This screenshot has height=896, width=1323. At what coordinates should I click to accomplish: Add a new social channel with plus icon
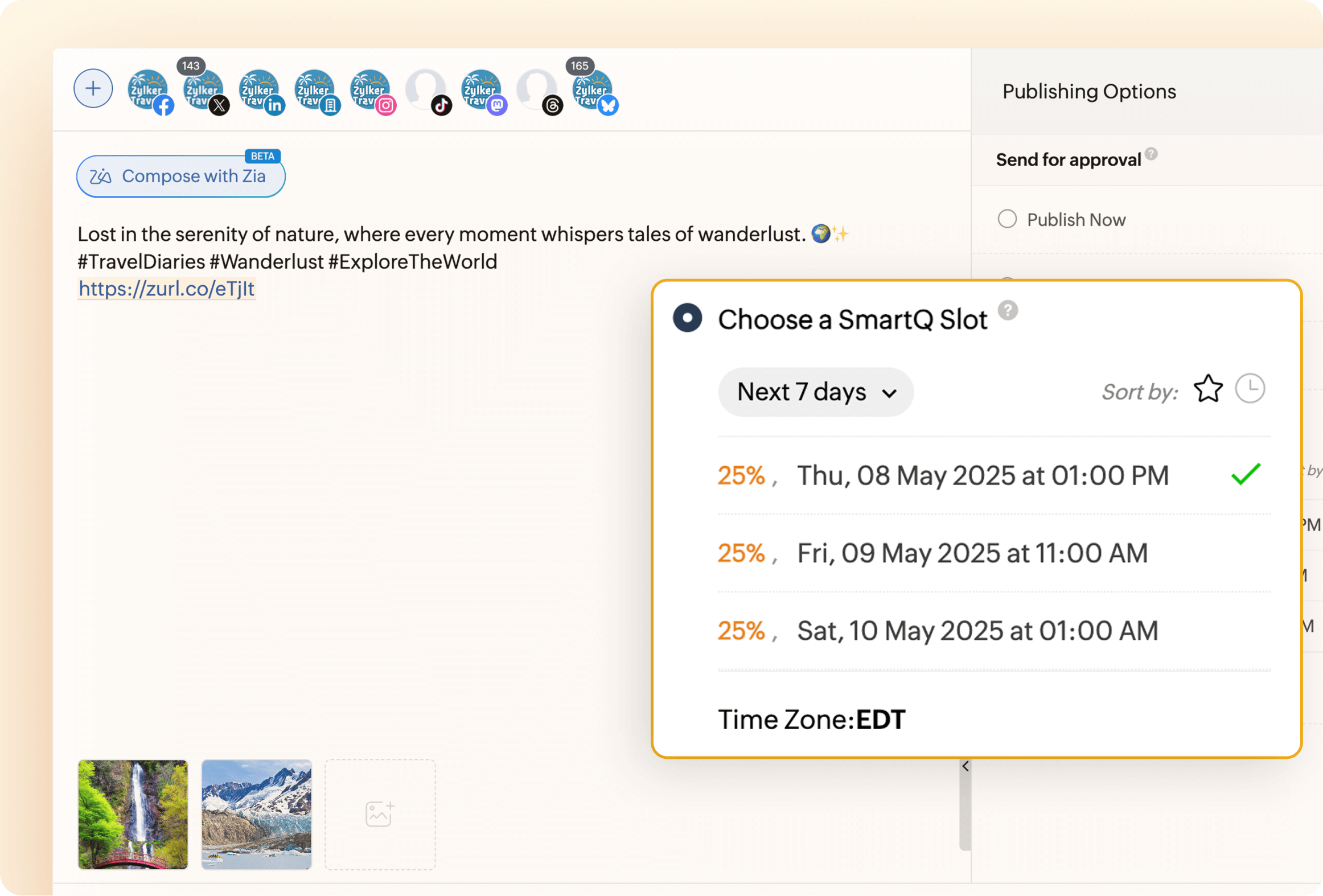click(x=93, y=88)
